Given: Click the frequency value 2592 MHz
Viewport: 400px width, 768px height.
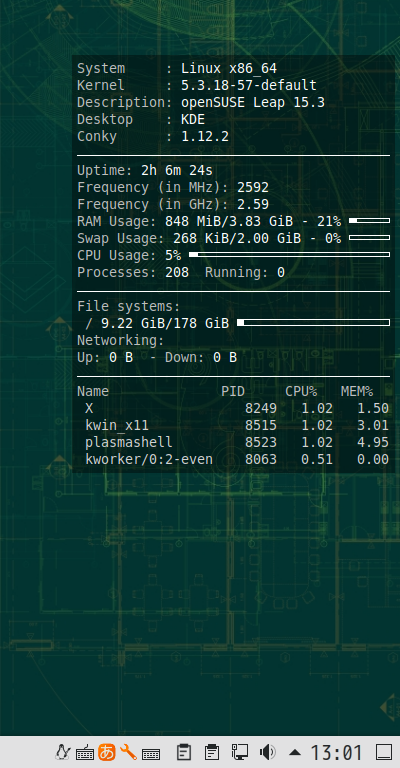Looking at the screenshot, I should tap(253, 188).
